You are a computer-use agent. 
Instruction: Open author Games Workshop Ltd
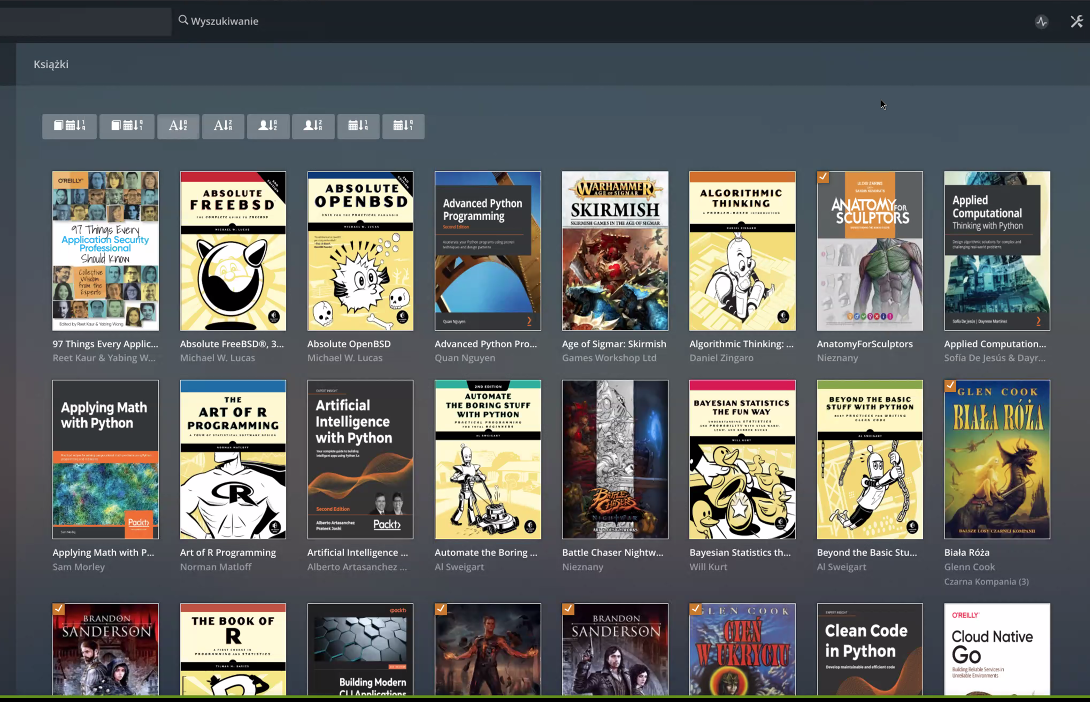coord(609,358)
